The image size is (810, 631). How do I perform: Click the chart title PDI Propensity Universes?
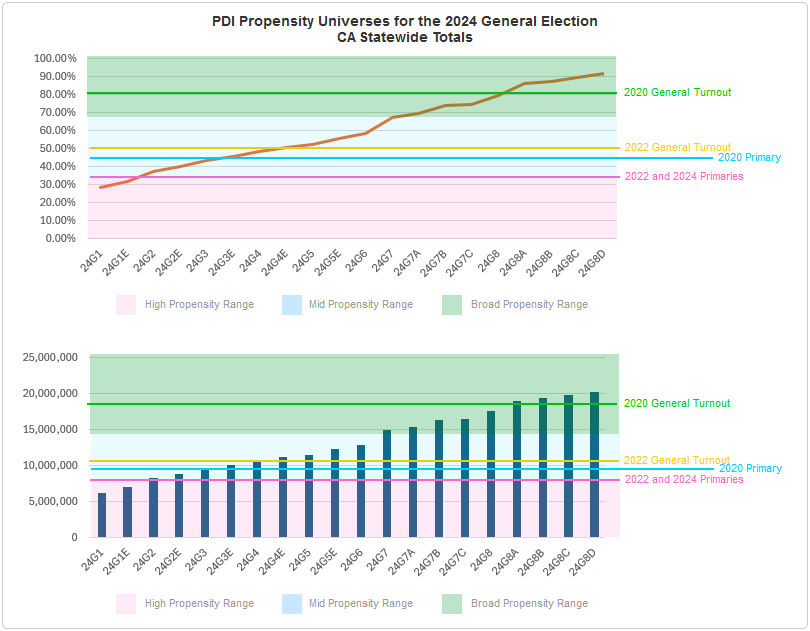pos(405,21)
